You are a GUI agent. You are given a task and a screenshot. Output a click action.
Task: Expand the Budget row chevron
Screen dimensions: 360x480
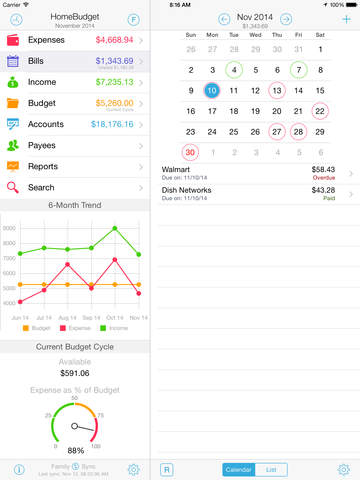[x=141, y=104]
